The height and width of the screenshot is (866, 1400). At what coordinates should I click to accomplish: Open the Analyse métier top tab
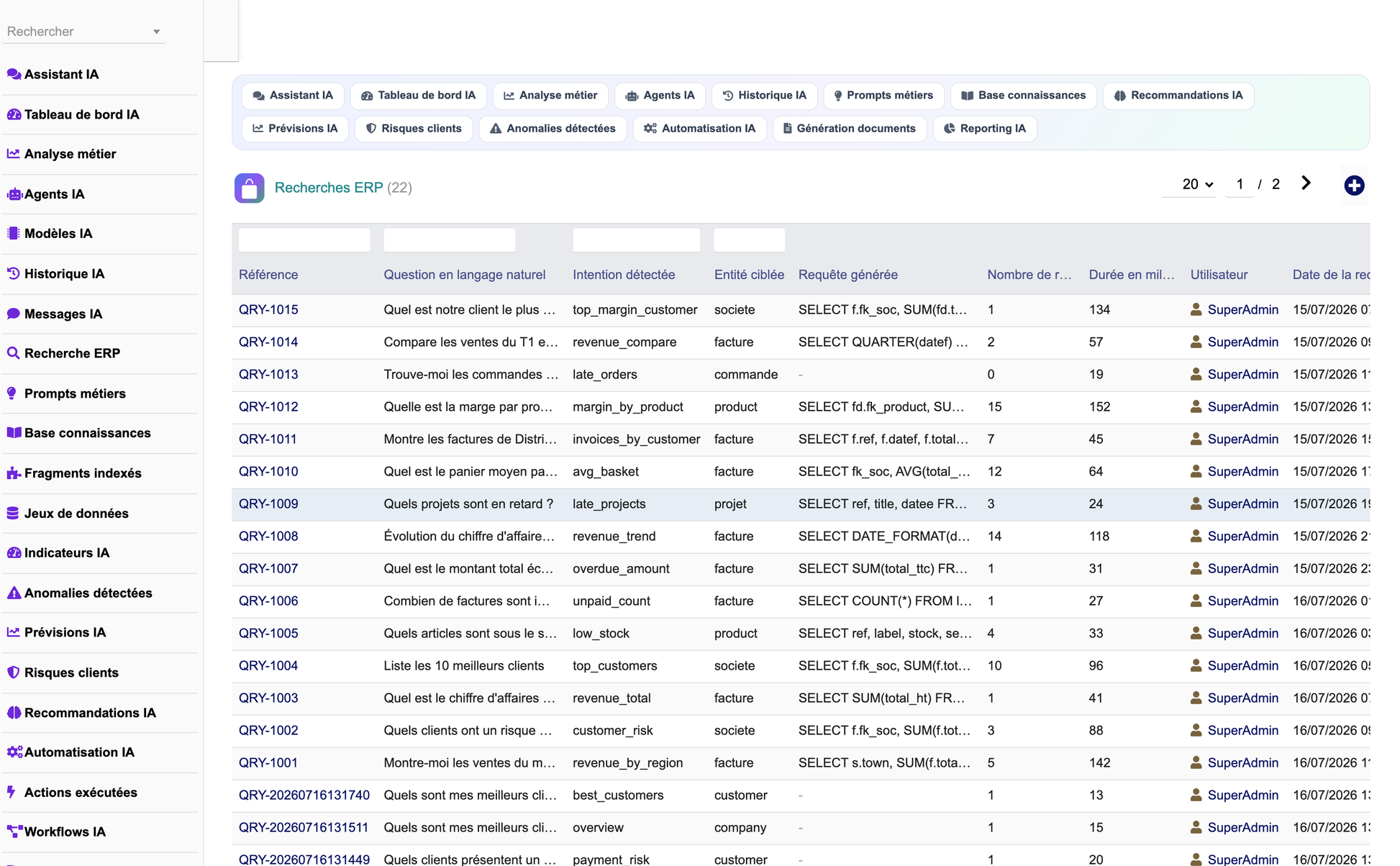click(550, 96)
